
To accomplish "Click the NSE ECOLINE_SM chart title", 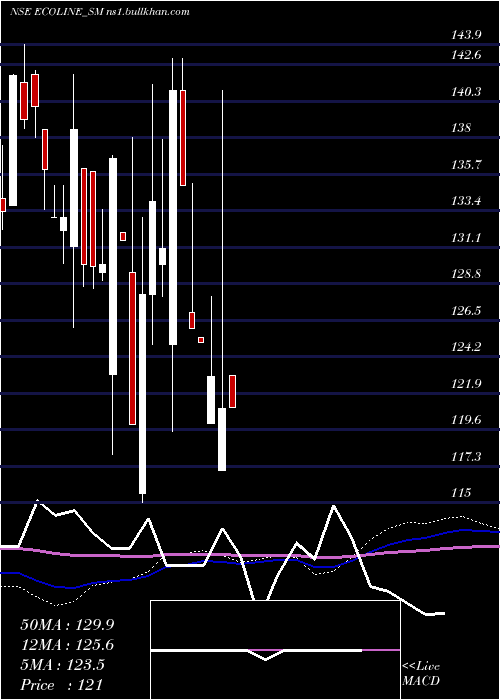I will pos(100,12).
